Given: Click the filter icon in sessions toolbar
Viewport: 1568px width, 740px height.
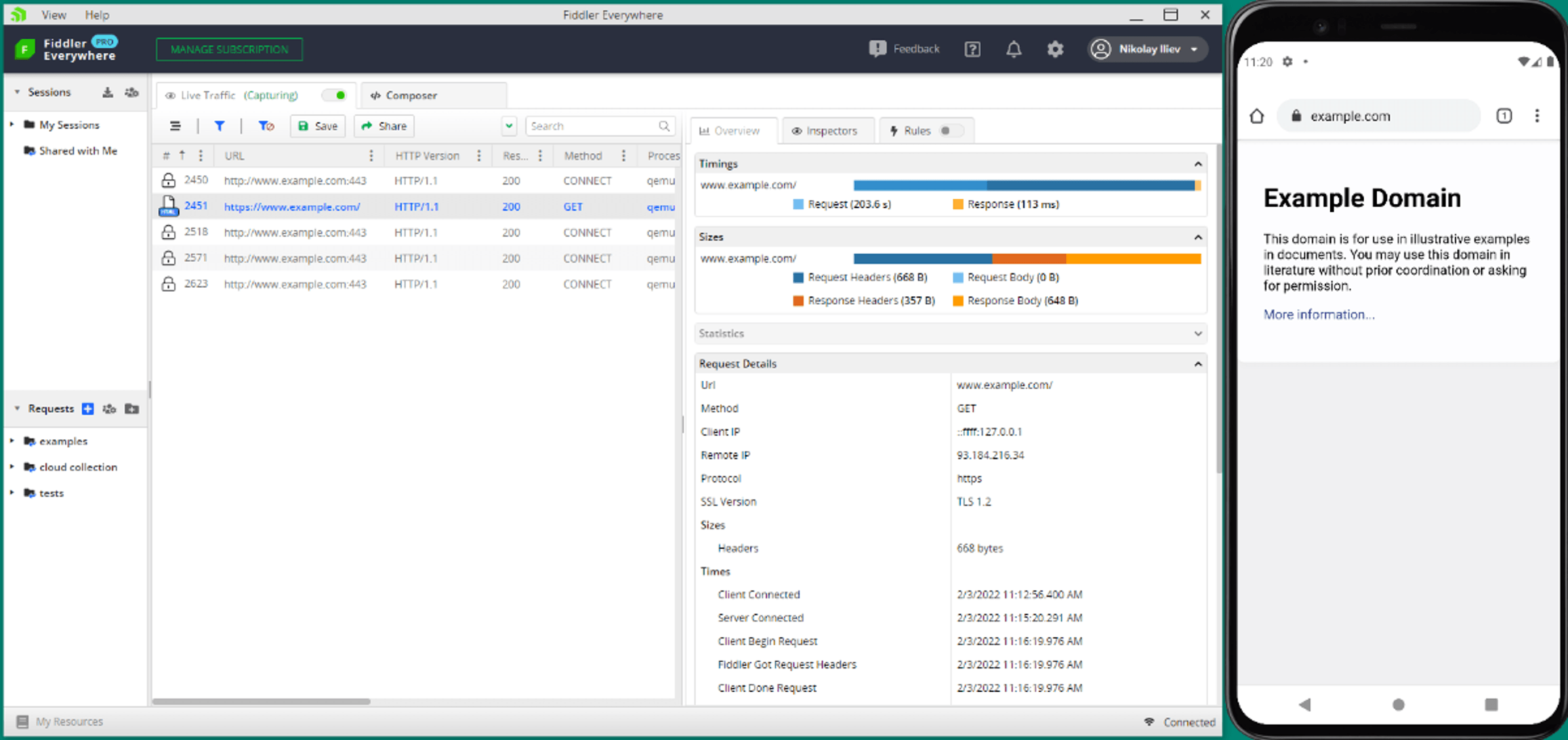Looking at the screenshot, I should 220,126.
